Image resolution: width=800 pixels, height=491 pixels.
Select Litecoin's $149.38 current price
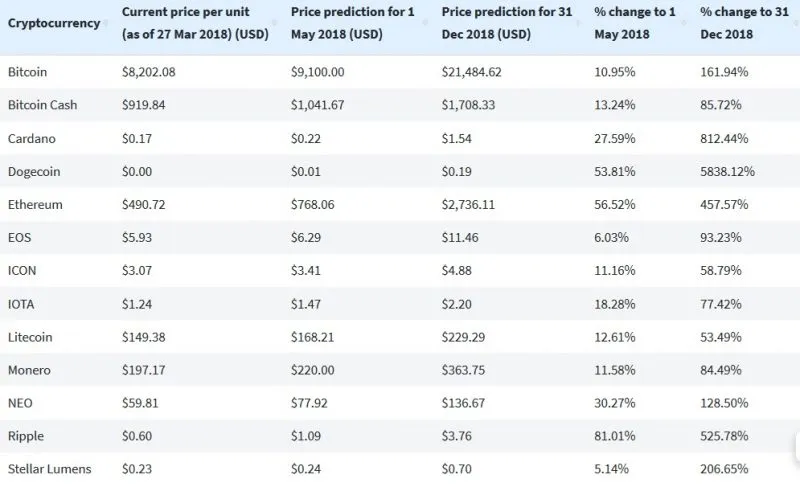pyautogui.click(x=143, y=337)
